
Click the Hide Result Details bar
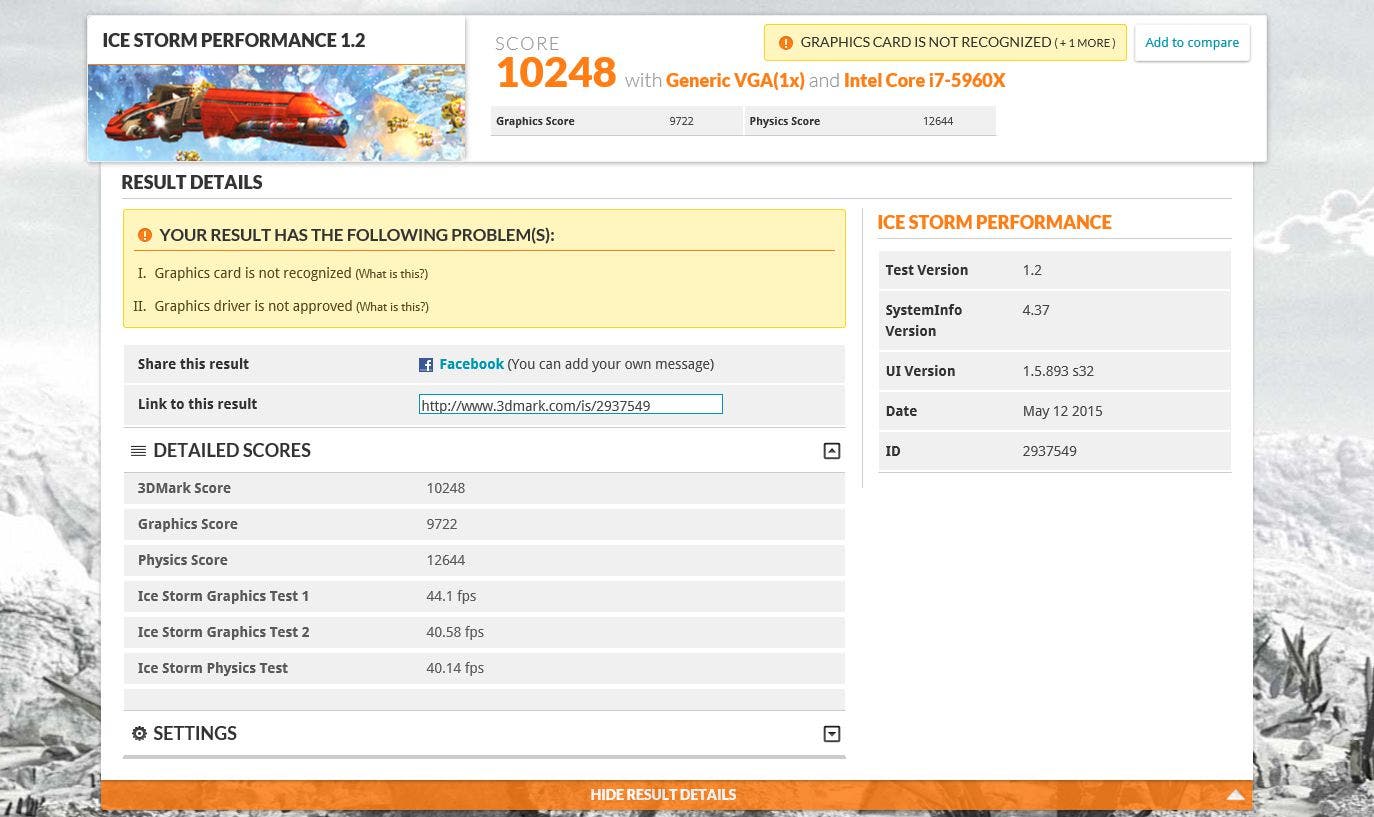coord(676,795)
